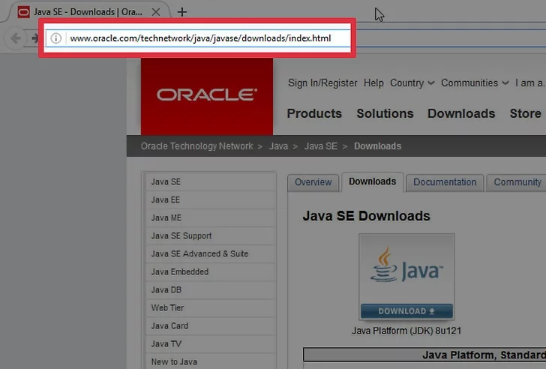The height and width of the screenshot is (369, 546).
Task: Click Downloads breadcrumb item
Action: (x=377, y=146)
